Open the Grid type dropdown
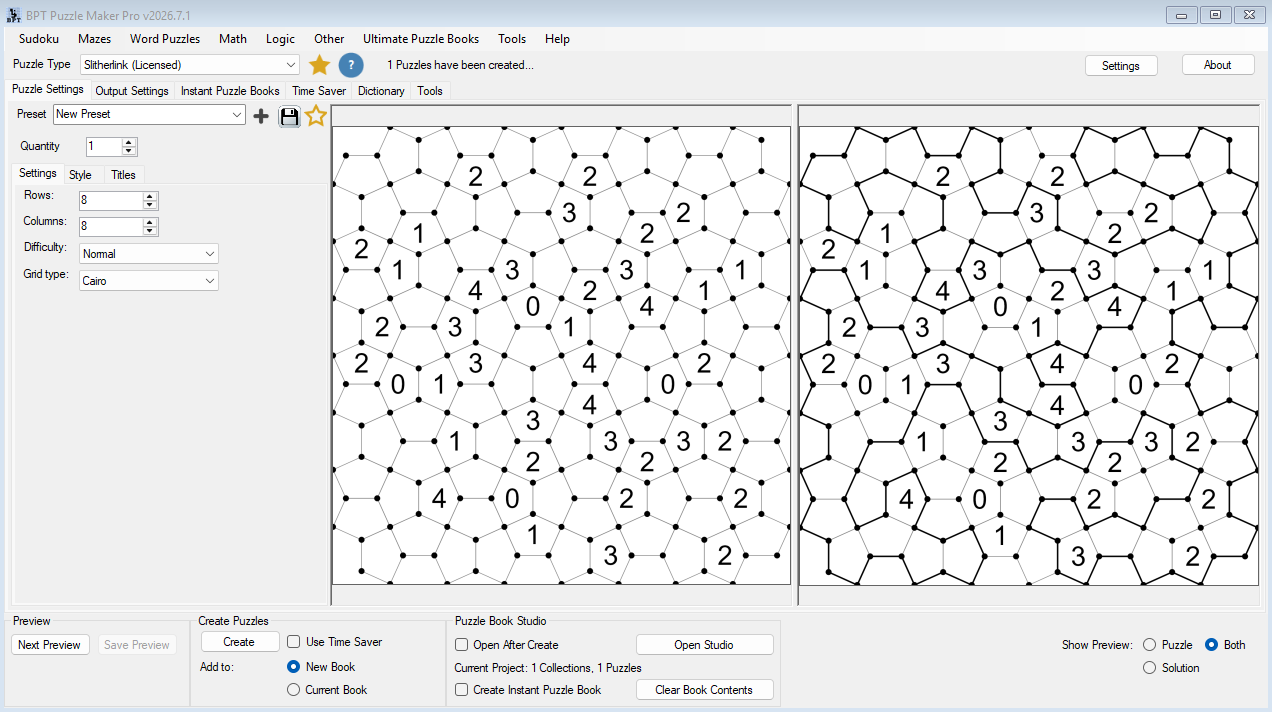Viewport: 1272px width, 712px height. tap(149, 281)
